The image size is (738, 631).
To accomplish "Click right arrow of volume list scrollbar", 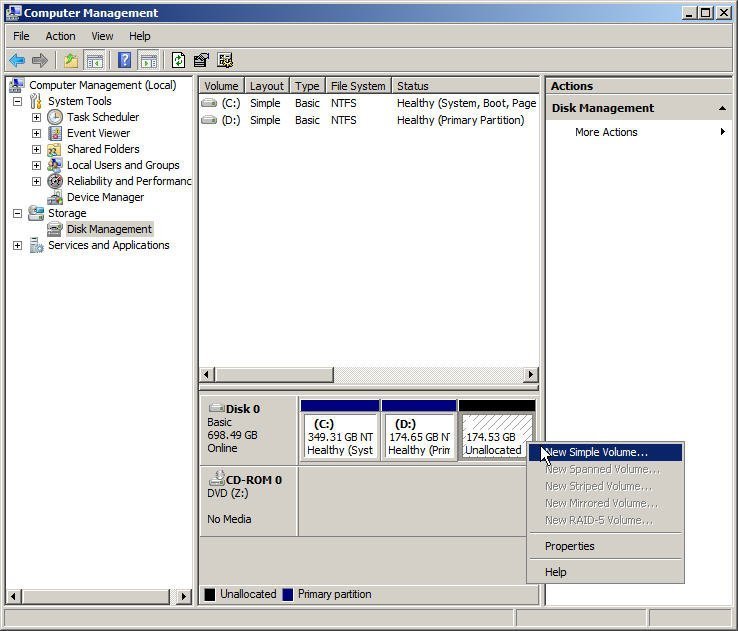I will [530, 375].
